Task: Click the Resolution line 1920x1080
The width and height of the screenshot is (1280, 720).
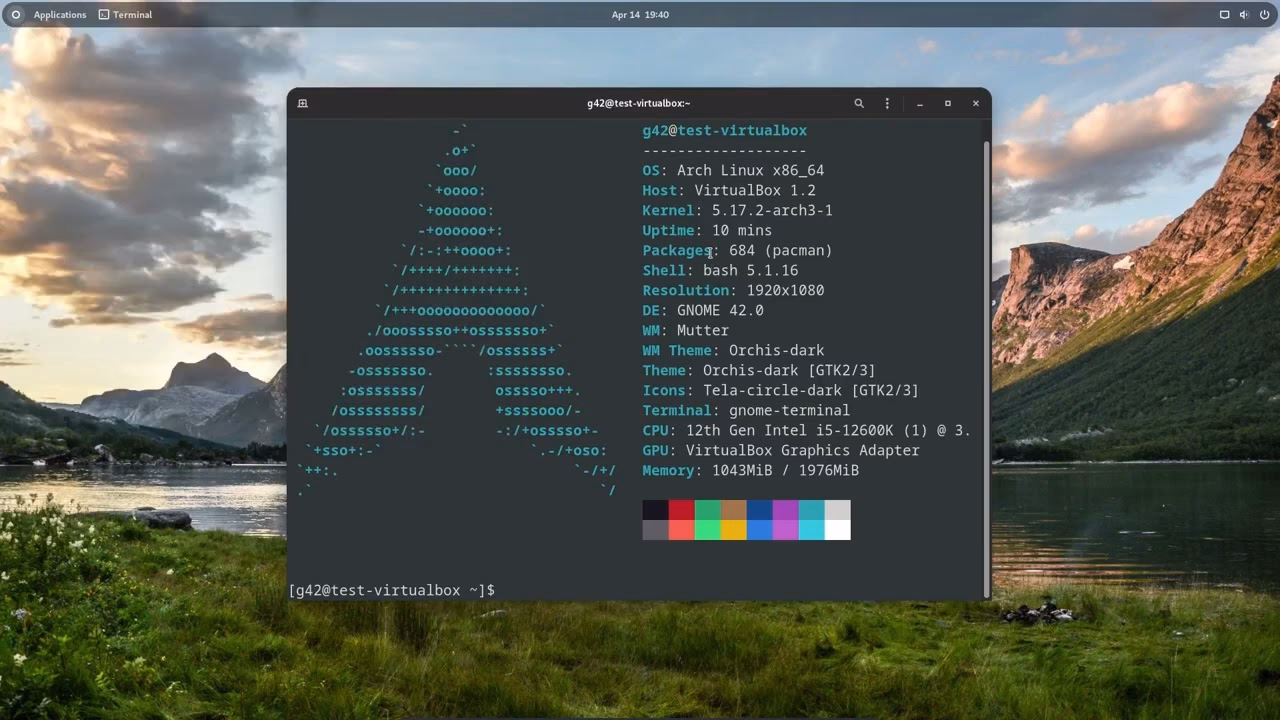Action: [x=733, y=290]
